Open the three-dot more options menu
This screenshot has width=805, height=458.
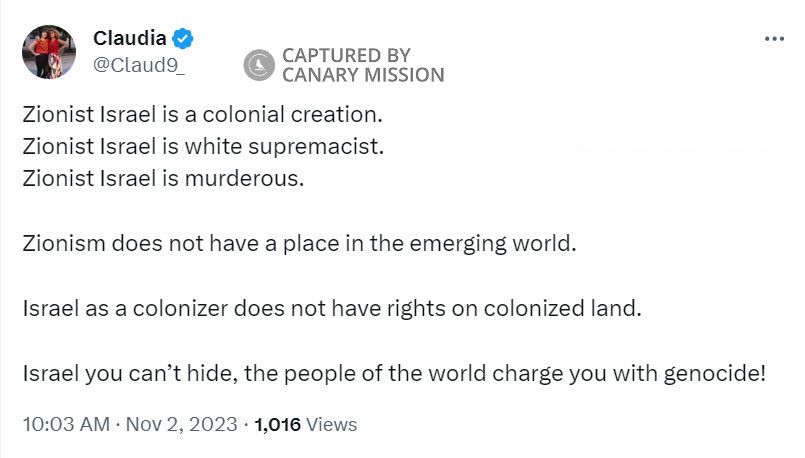775,38
